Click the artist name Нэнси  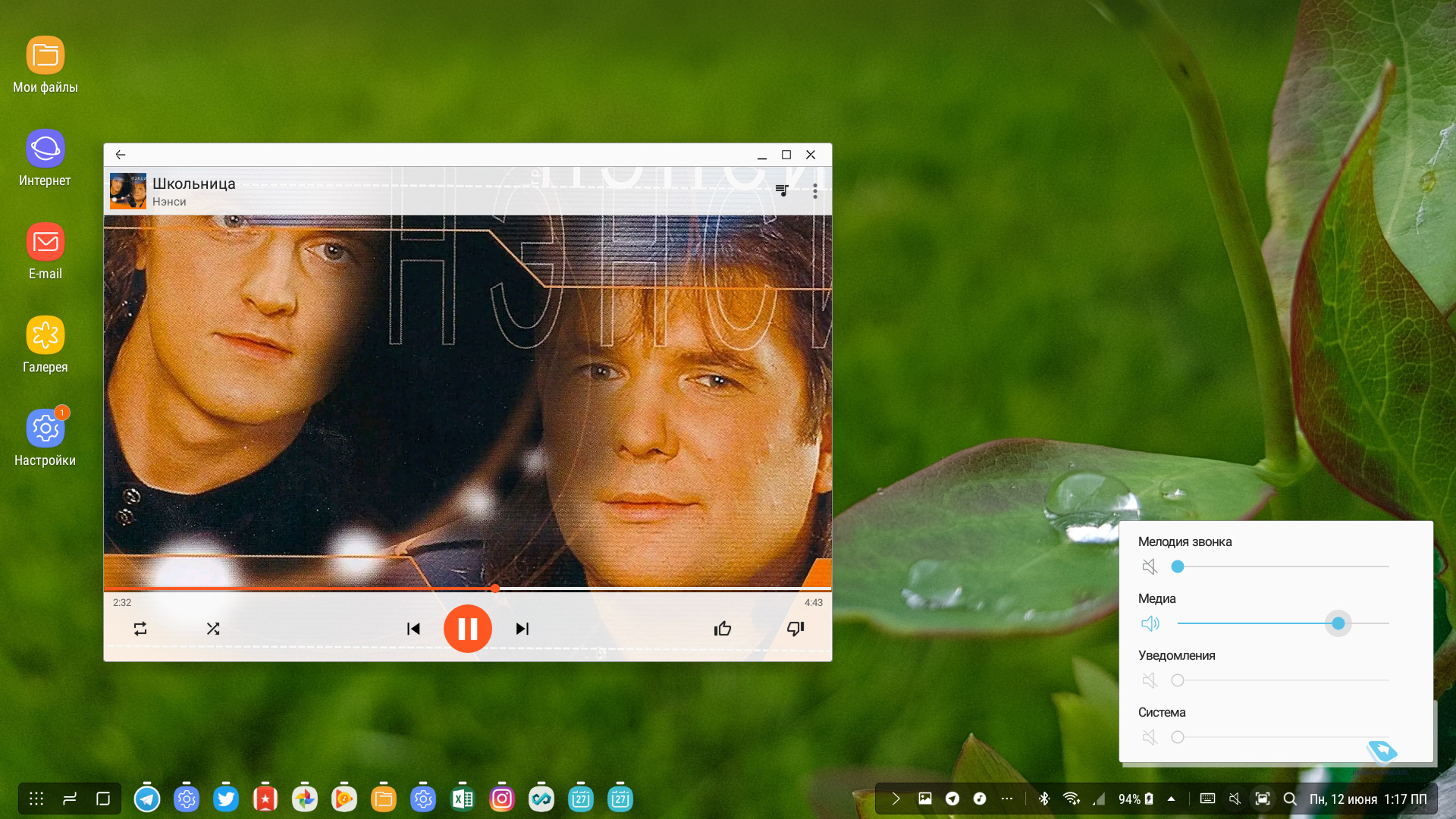point(169,202)
